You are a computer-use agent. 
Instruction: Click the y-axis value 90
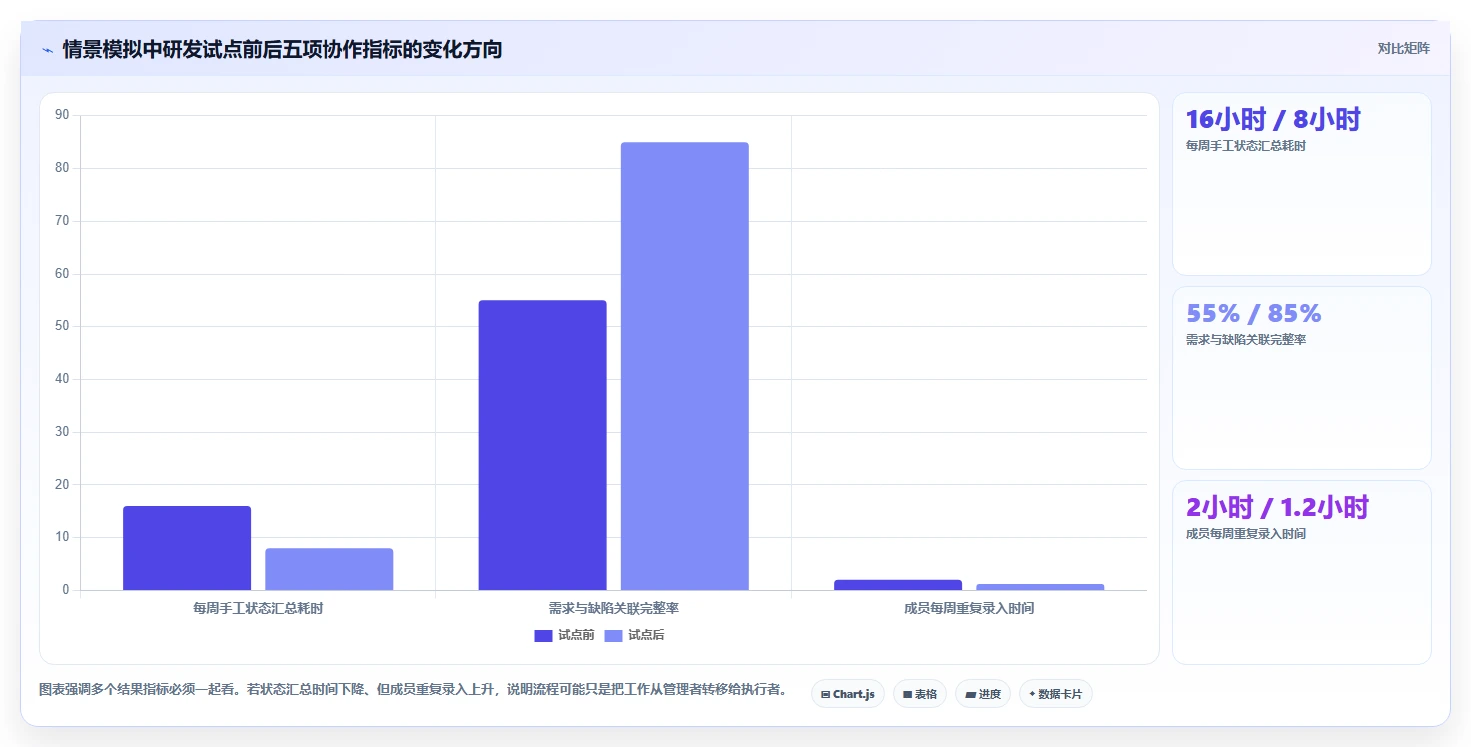click(x=62, y=115)
